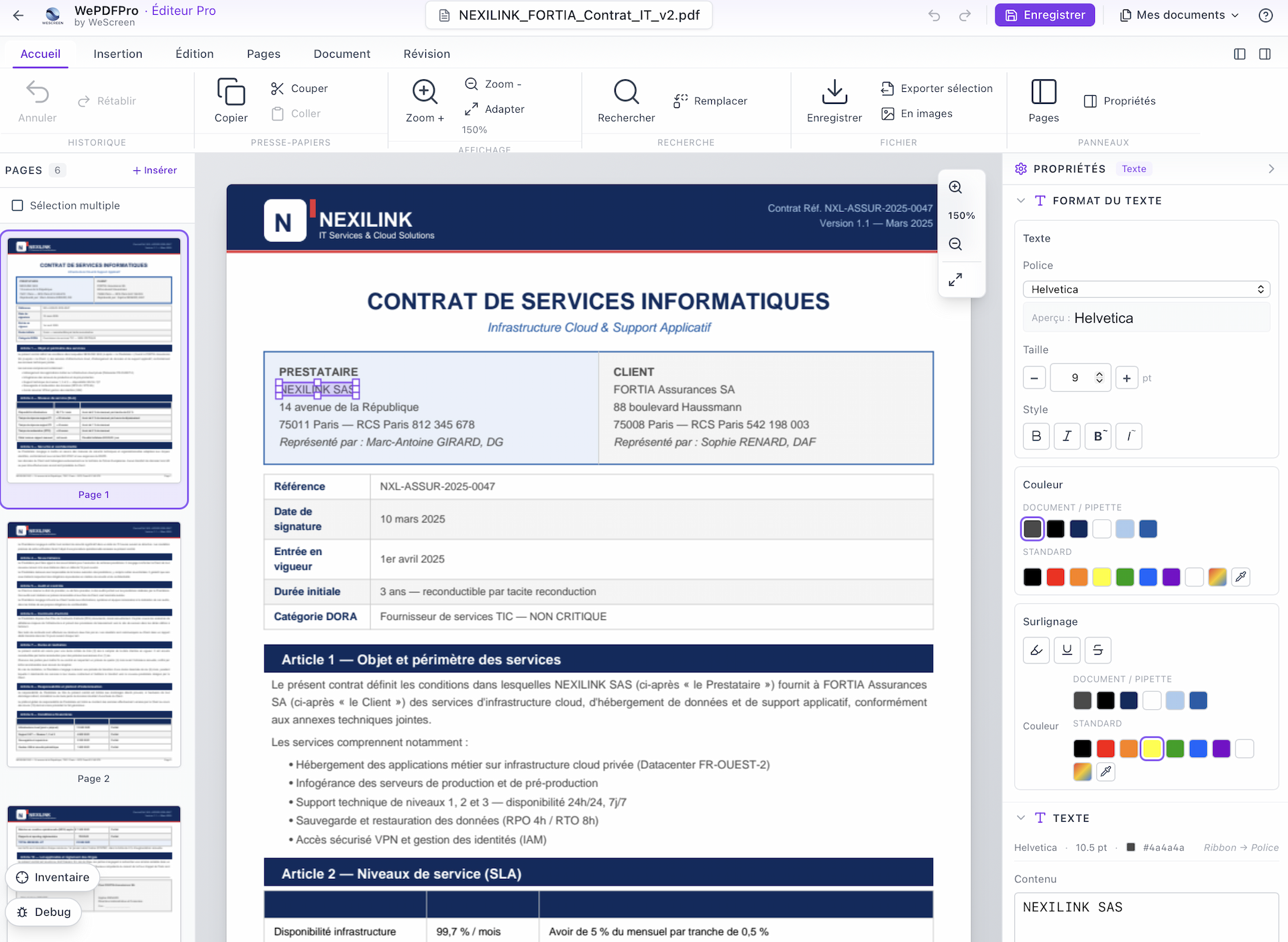1288x942 pixels.
Task: Switch to the Insertion tab
Action: click(117, 54)
